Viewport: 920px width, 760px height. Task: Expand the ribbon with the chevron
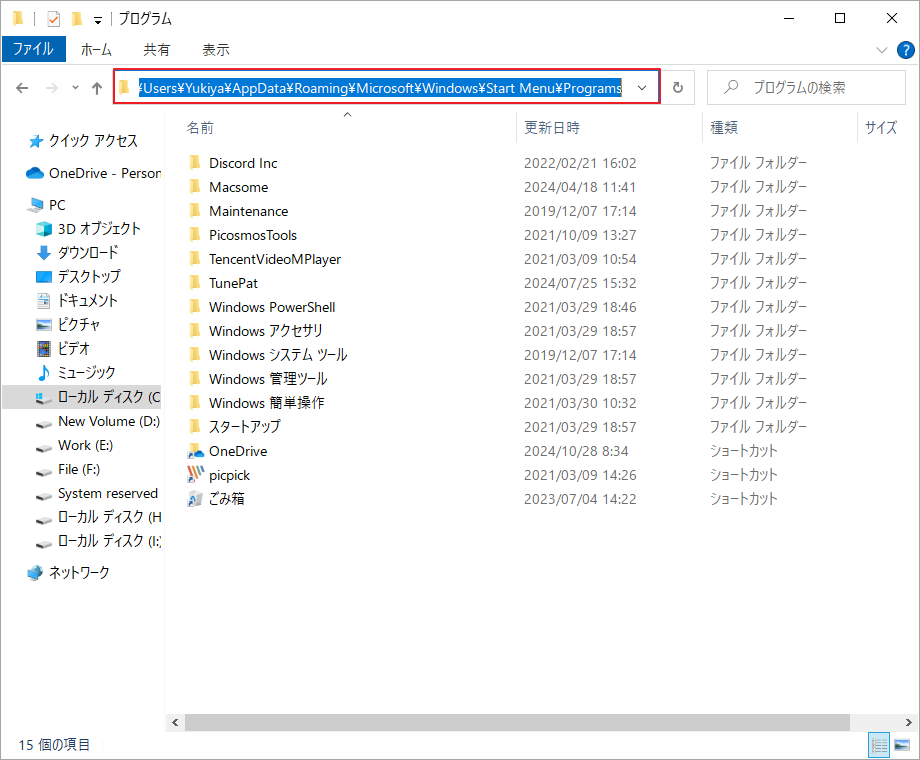[881, 50]
